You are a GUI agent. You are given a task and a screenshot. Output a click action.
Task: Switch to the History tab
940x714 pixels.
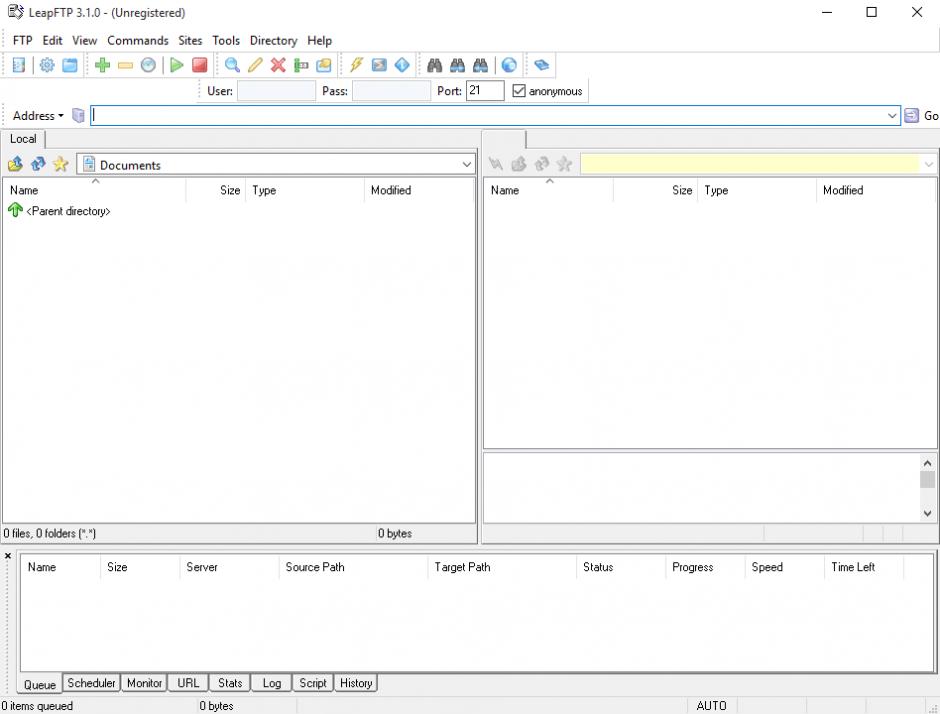(356, 683)
